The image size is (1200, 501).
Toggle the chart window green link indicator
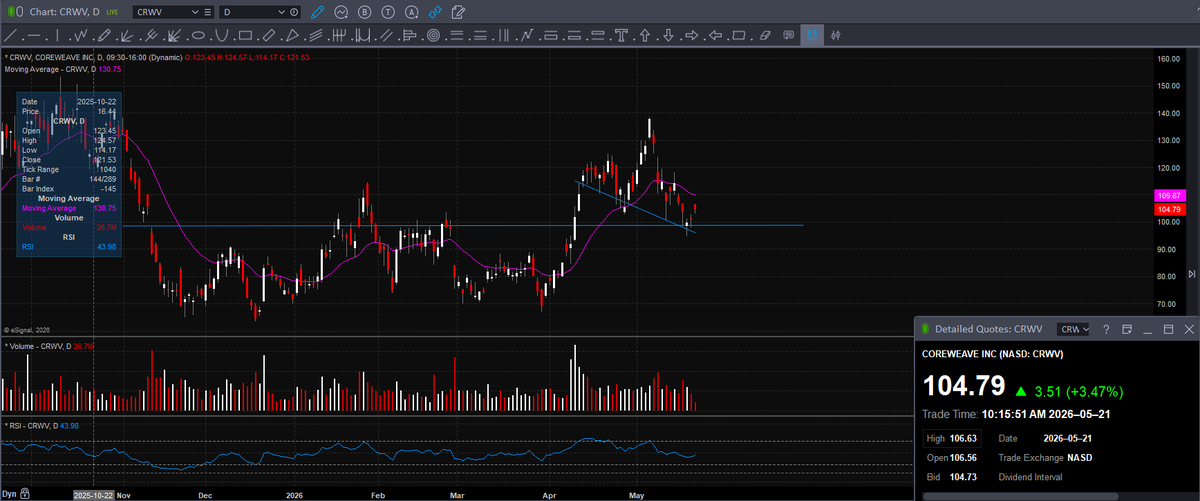coord(9,11)
